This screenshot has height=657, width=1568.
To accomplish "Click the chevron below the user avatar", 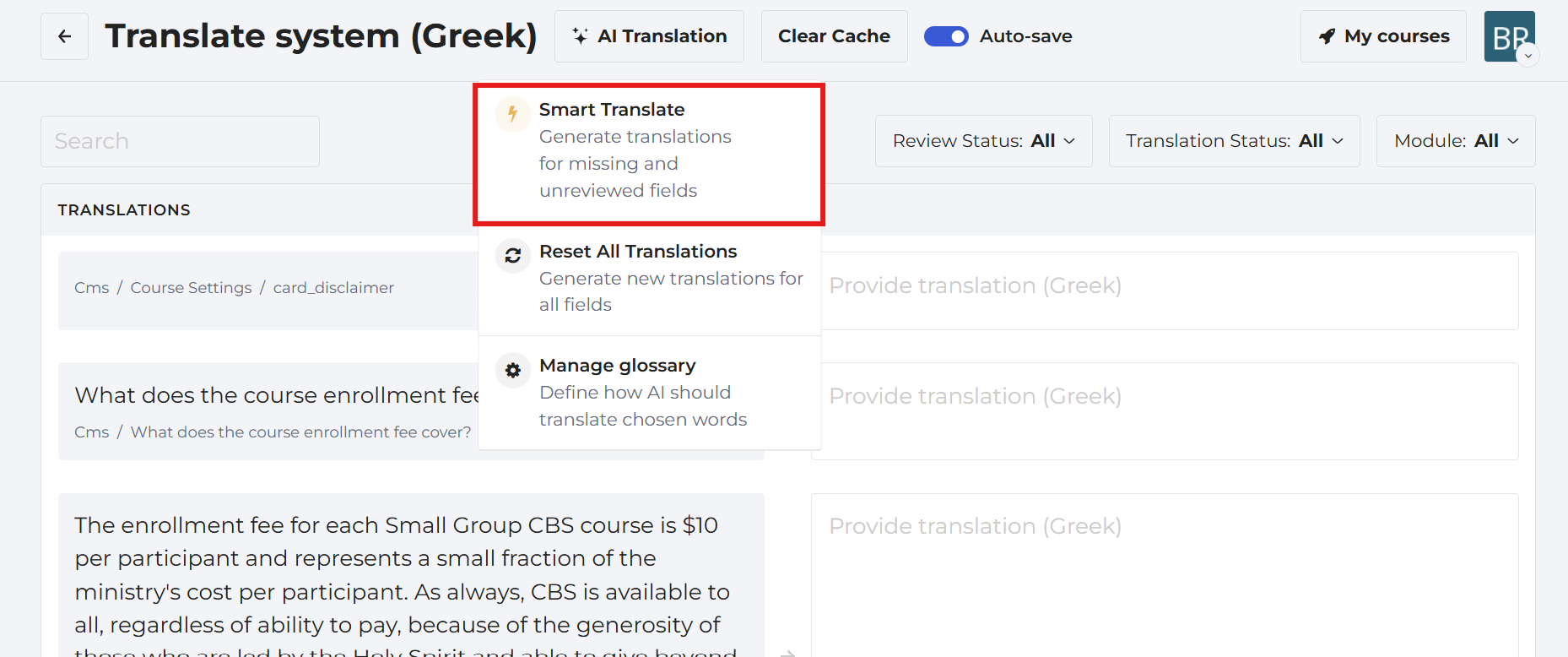I will point(1528,56).
